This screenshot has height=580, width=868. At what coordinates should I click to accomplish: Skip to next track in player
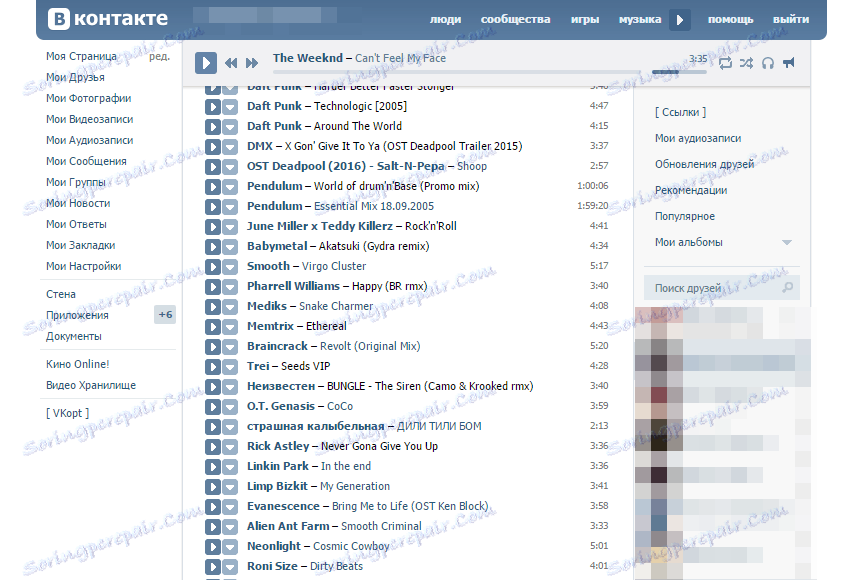tap(252, 63)
